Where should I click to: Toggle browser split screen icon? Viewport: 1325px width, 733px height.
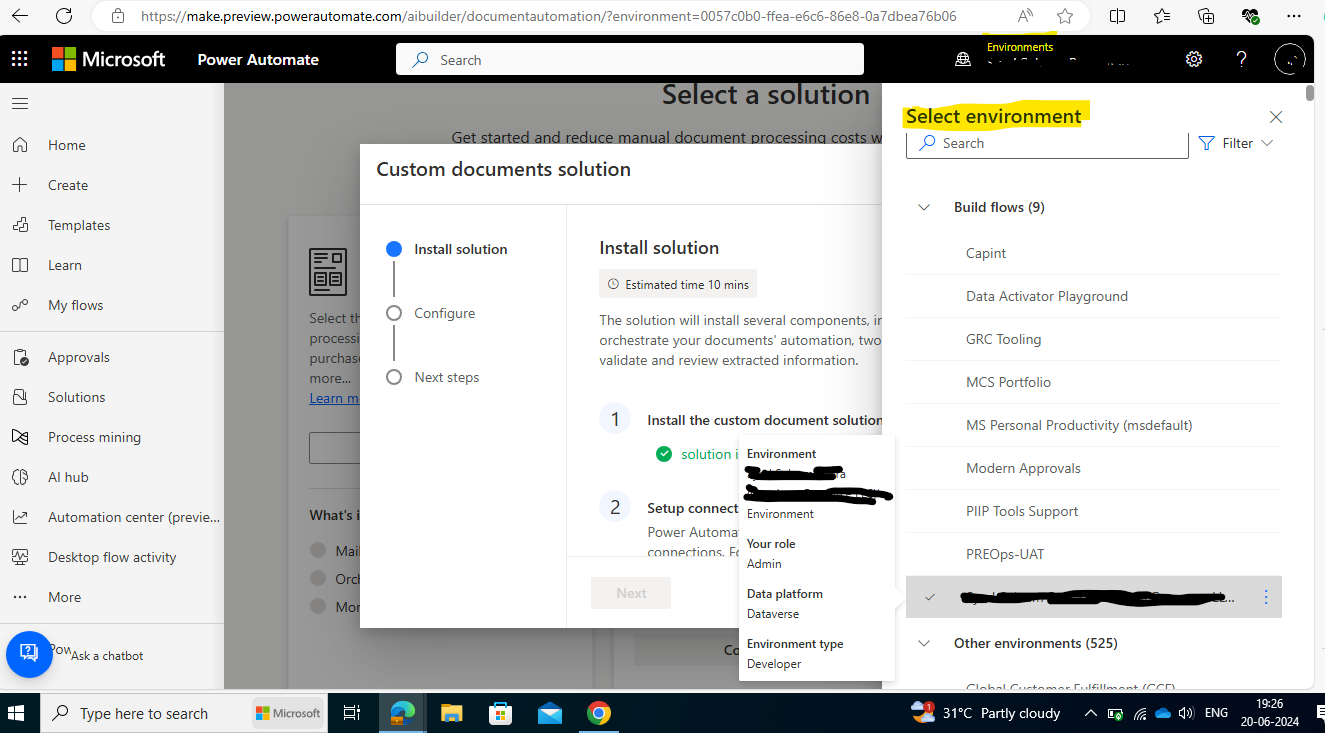point(1118,16)
